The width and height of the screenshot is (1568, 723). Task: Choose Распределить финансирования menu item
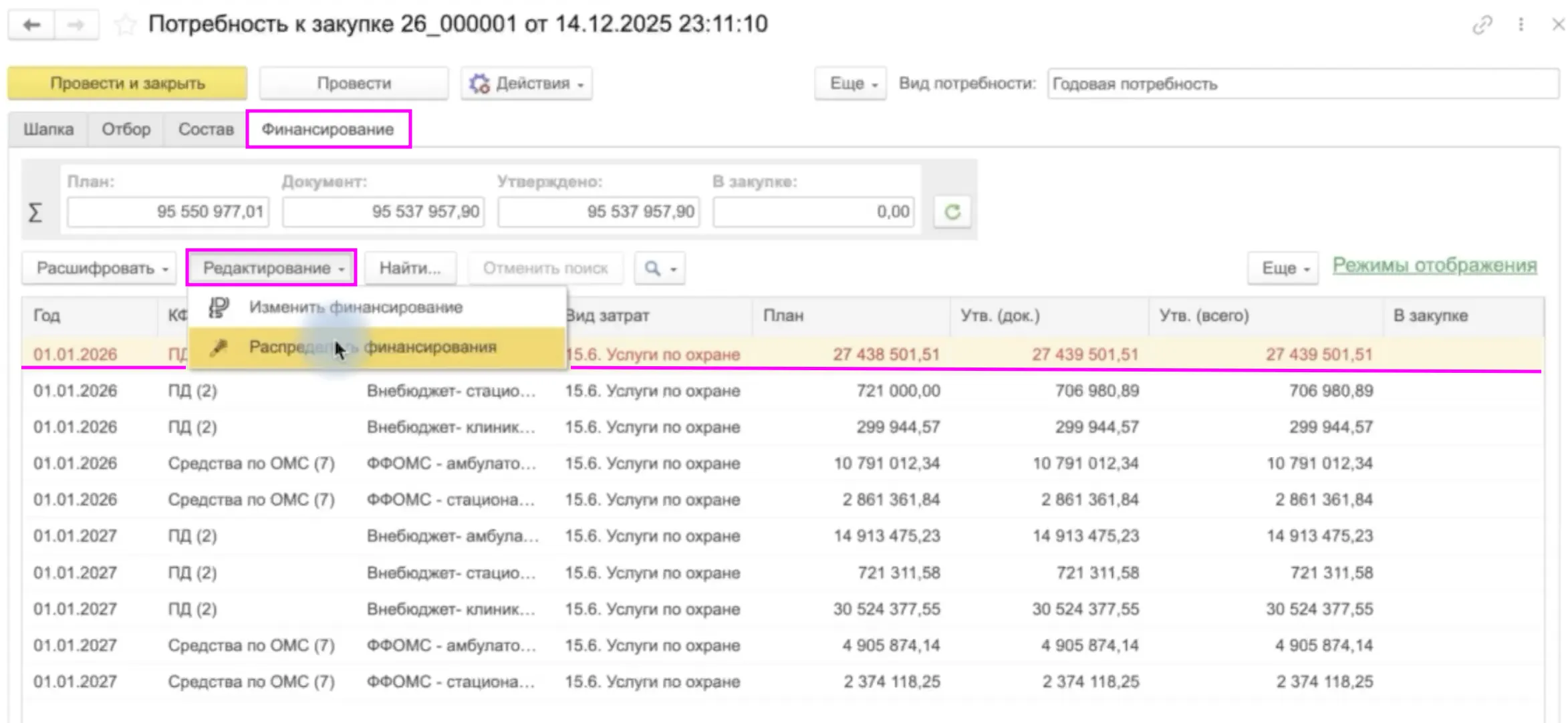(x=377, y=347)
